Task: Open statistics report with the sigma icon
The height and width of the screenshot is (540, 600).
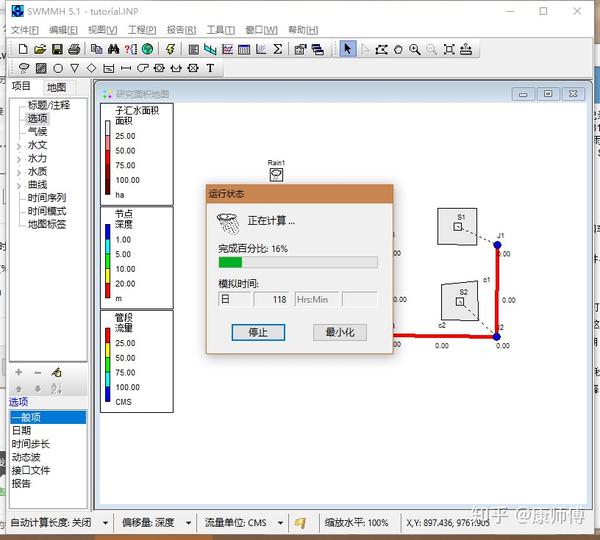Action: [x=278, y=49]
